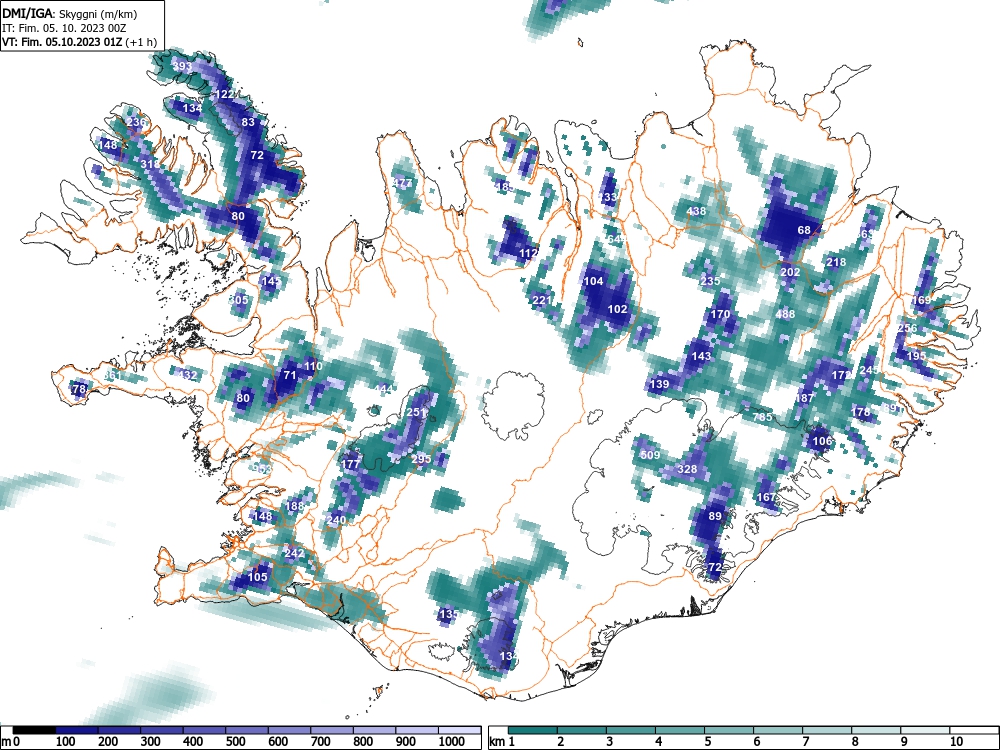This screenshot has height=750, width=1000.
Task: Click the '100' label on the metre legend
Action: pyautogui.click(x=66, y=741)
